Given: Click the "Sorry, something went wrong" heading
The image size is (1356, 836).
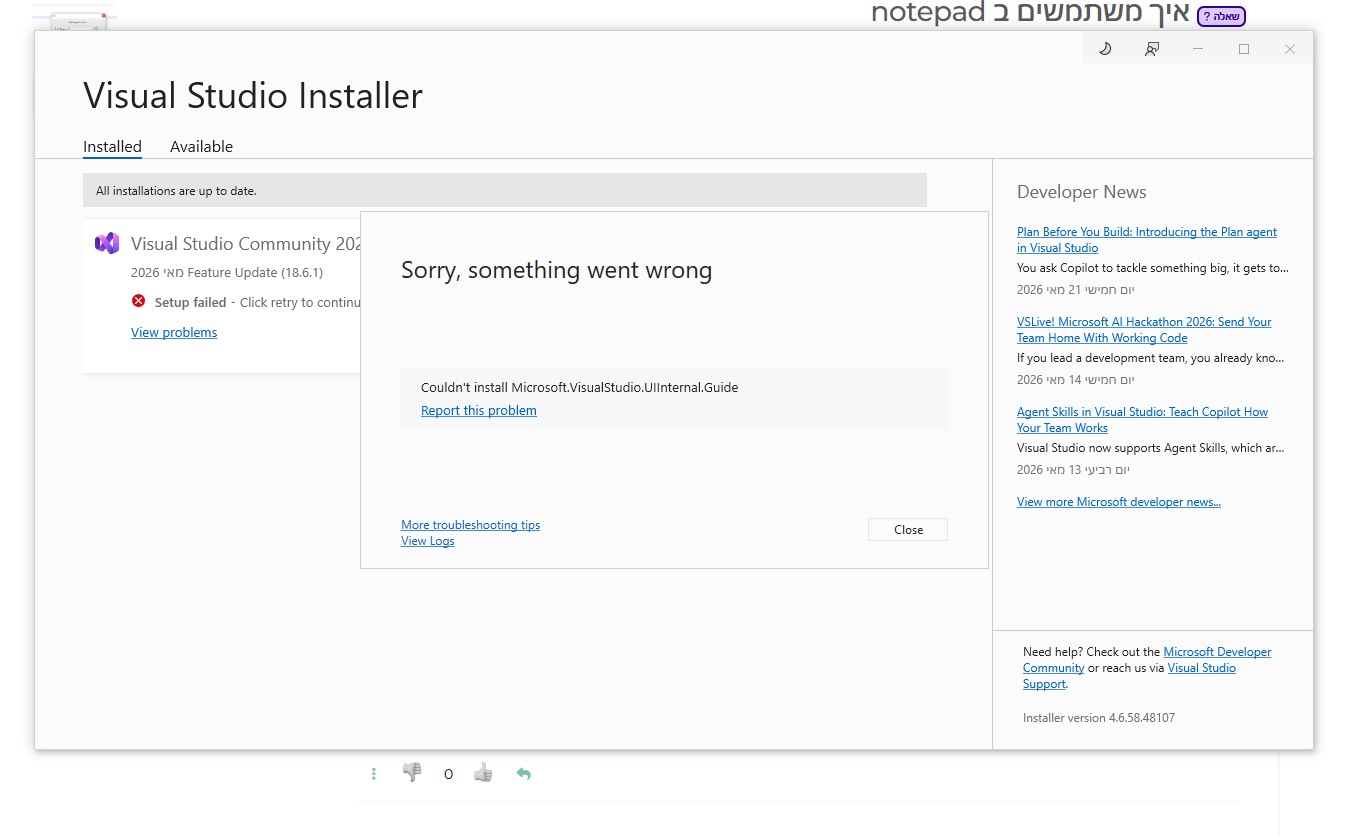Looking at the screenshot, I should point(556,270).
